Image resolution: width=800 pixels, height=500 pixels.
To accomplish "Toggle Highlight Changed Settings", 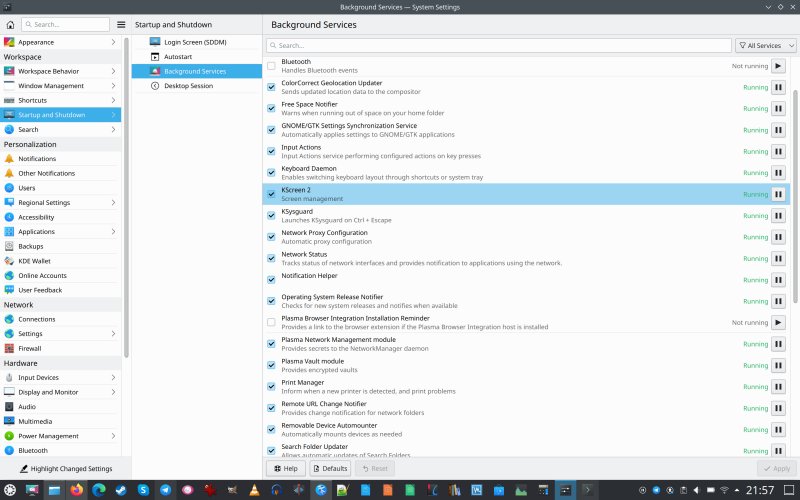I will (x=66, y=468).
